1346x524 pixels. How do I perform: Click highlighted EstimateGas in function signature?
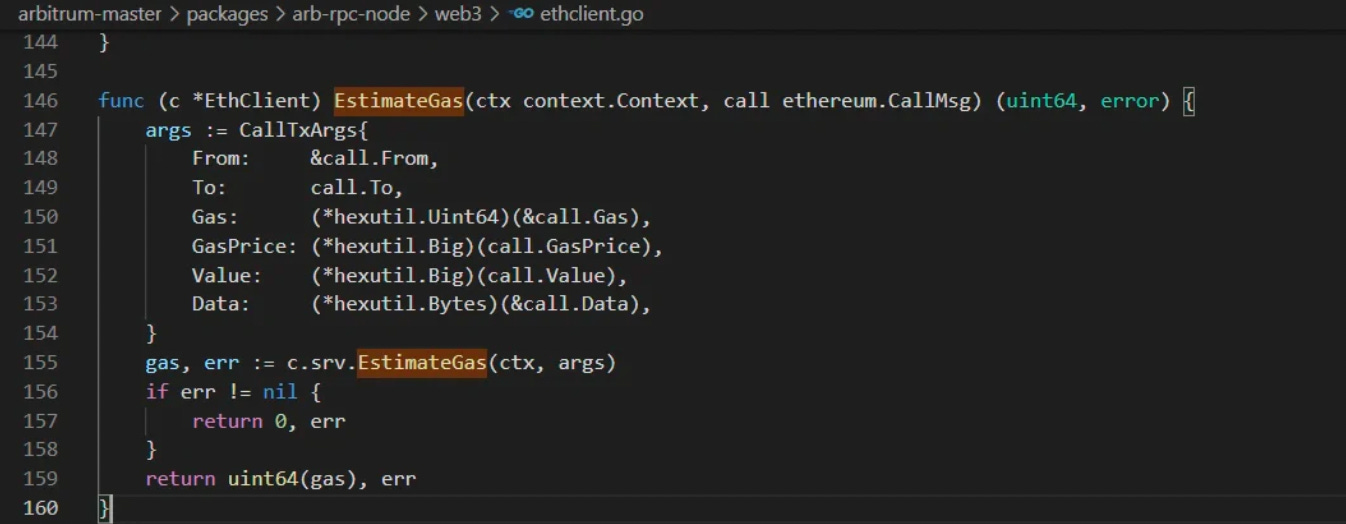pyautogui.click(x=399, y=101)
